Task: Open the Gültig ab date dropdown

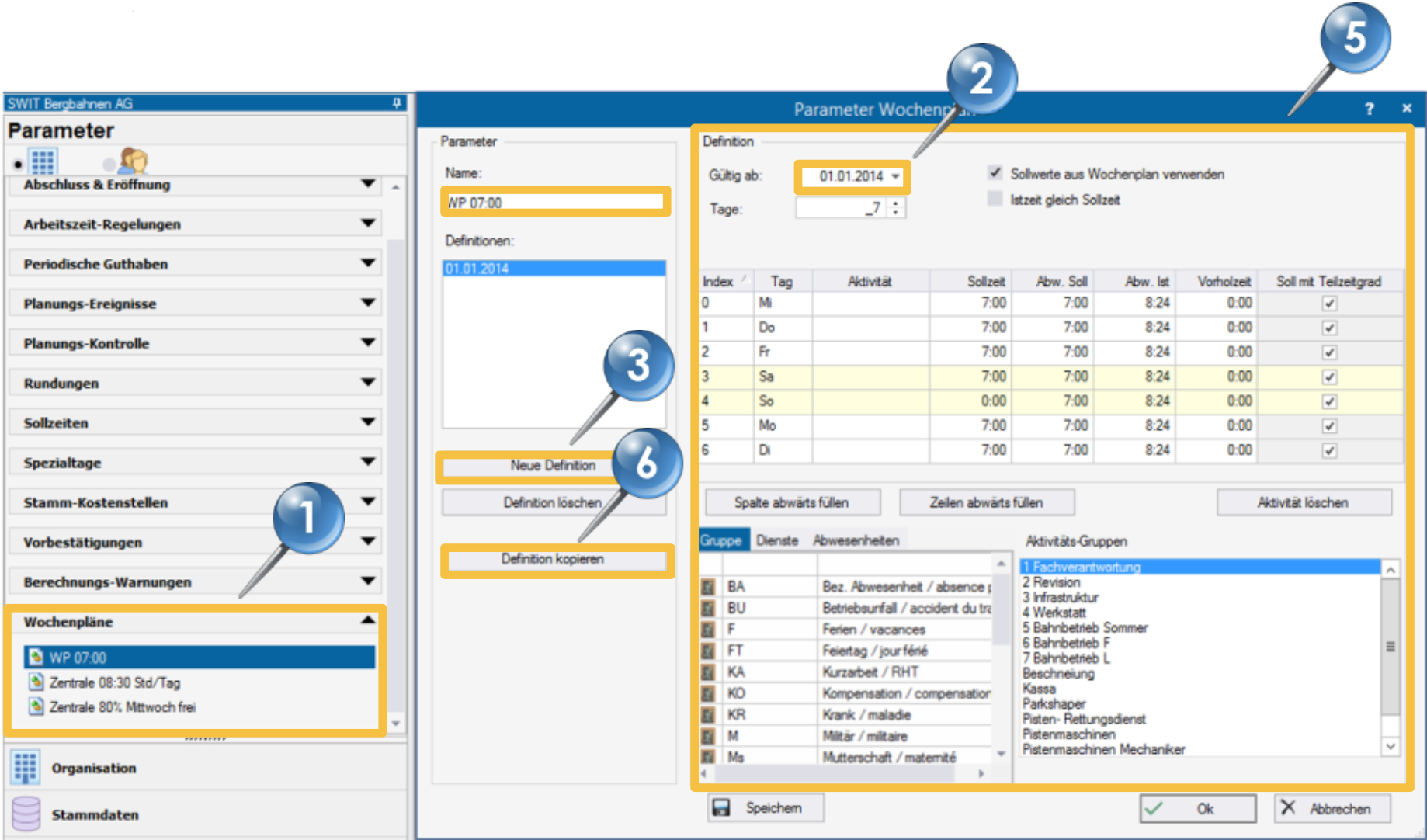Action: 895,176
